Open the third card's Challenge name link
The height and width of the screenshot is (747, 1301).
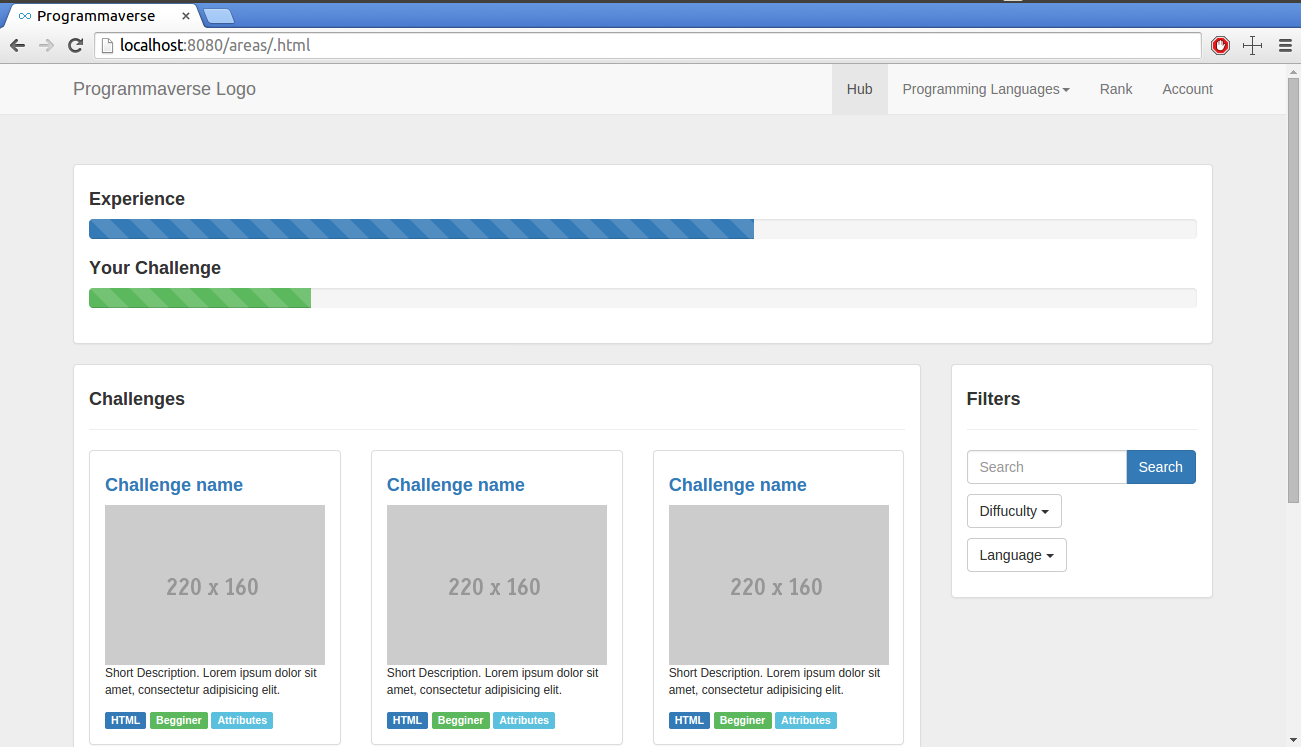point(738,485)
